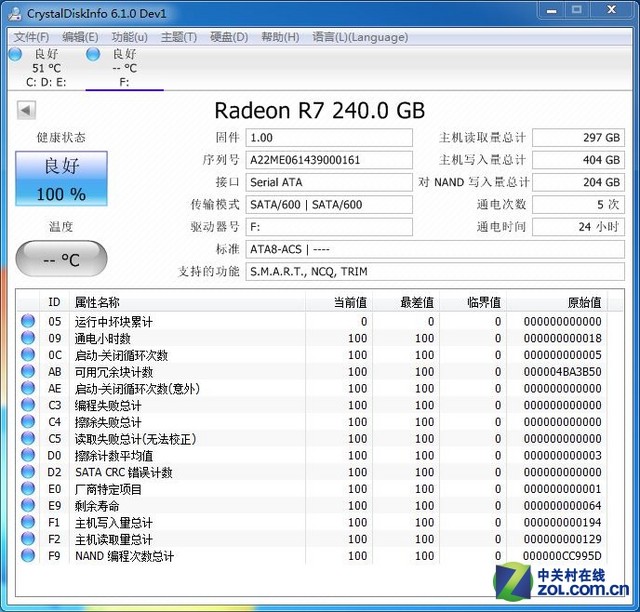Open the 主题(T) menu

(179, 37)
